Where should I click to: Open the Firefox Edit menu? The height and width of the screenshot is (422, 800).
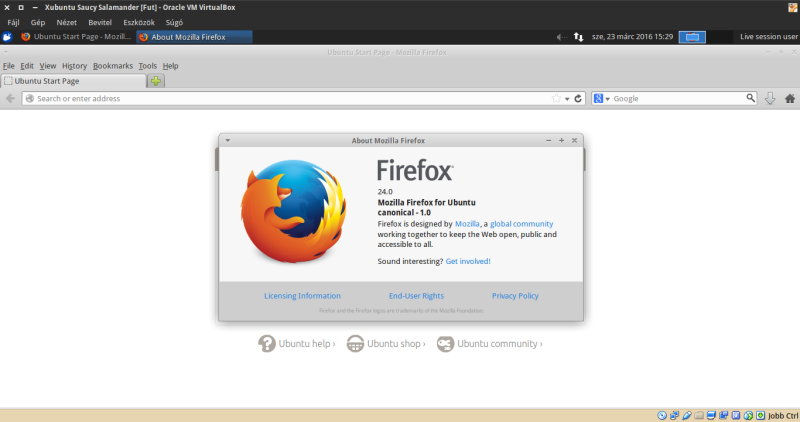click(27, 66)
